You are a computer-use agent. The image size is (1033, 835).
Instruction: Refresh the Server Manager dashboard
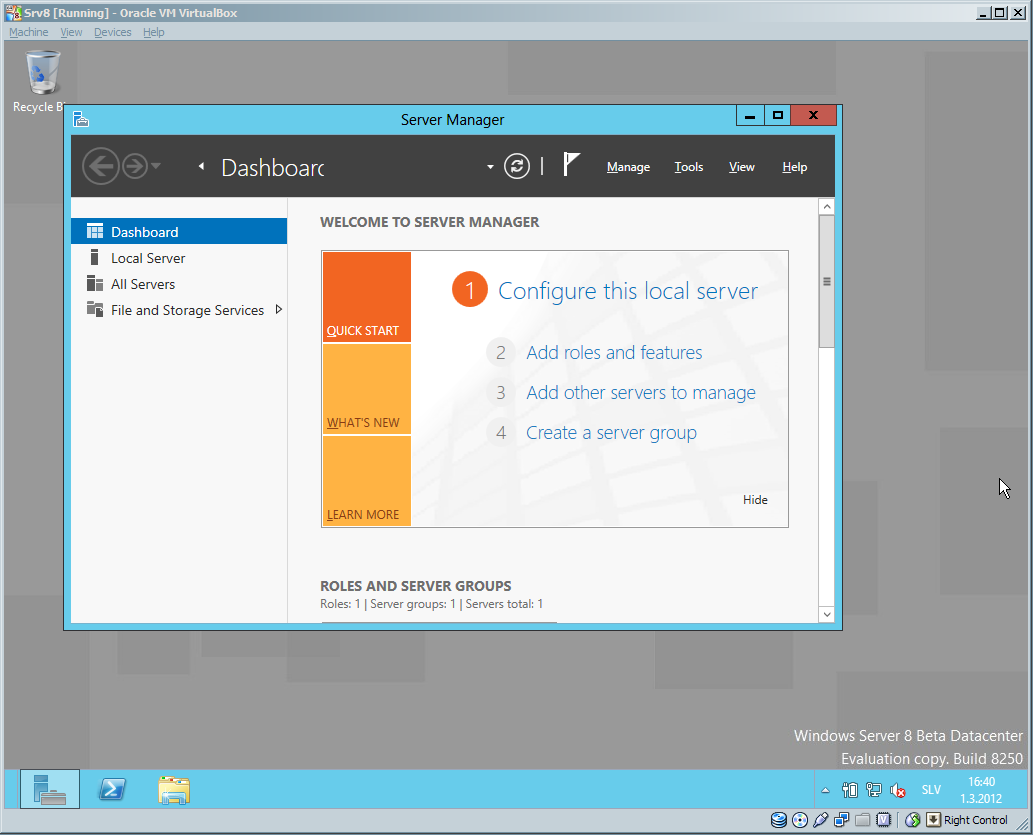[x=517, y=166]
